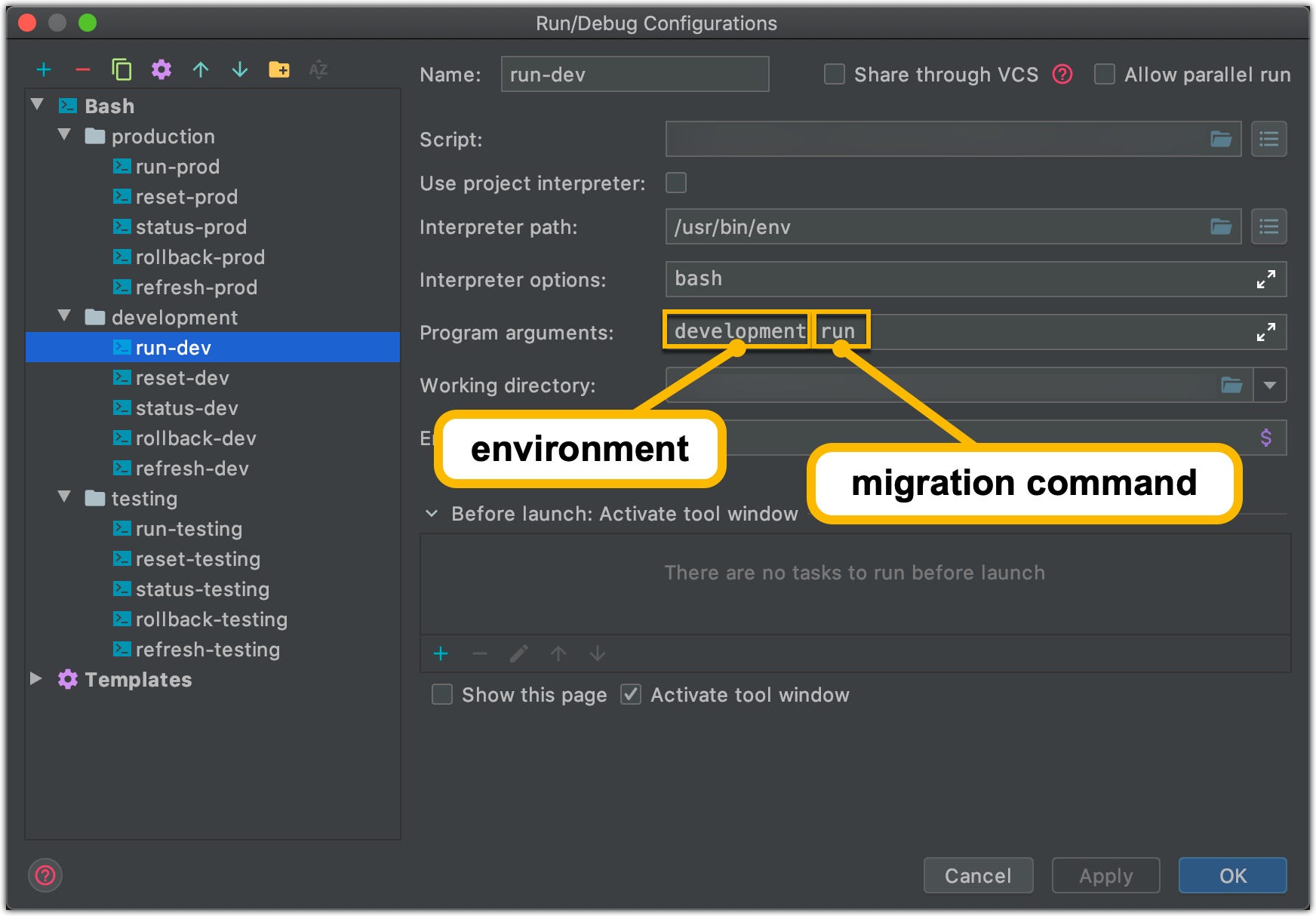
Task: Enable Allow parallel run
Action: point(1104,74)
